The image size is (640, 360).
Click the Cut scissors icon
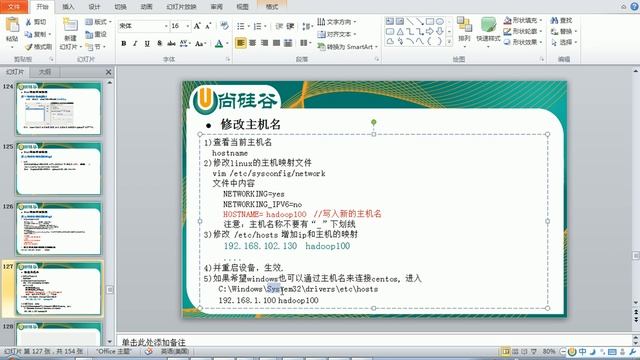(x=29, y=22)
